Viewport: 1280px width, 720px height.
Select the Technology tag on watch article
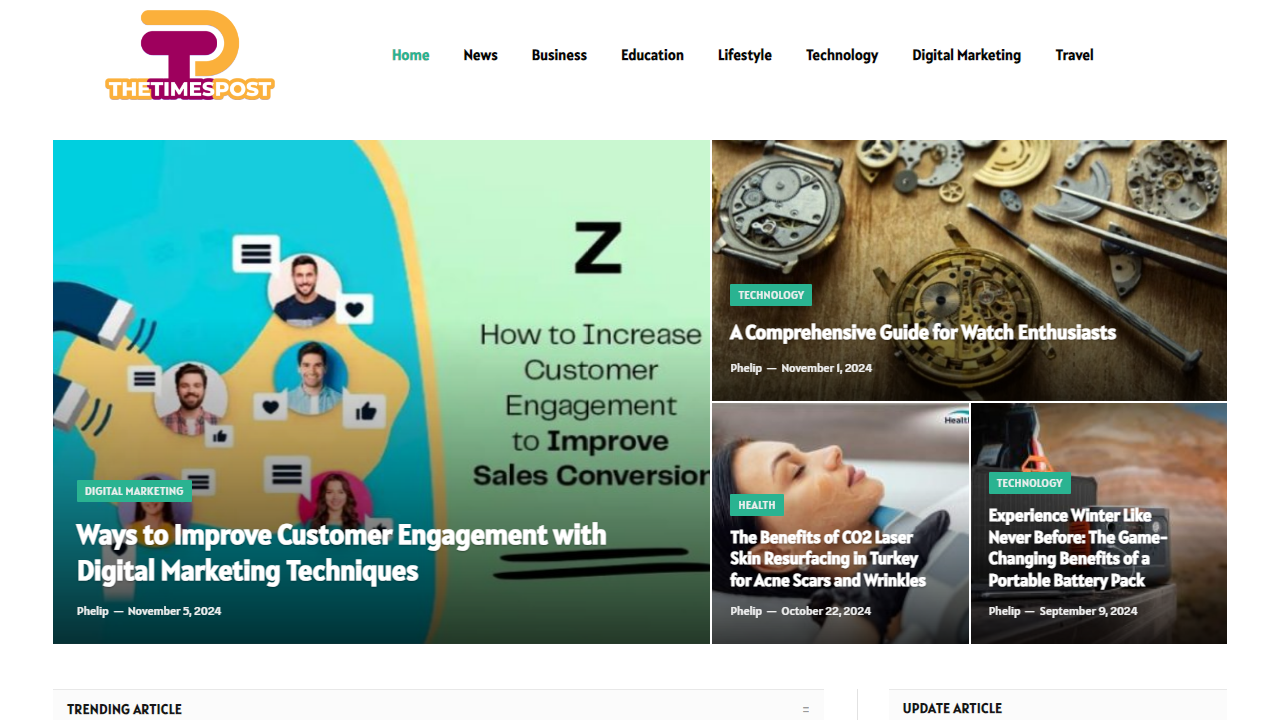(x=771, y=295)
